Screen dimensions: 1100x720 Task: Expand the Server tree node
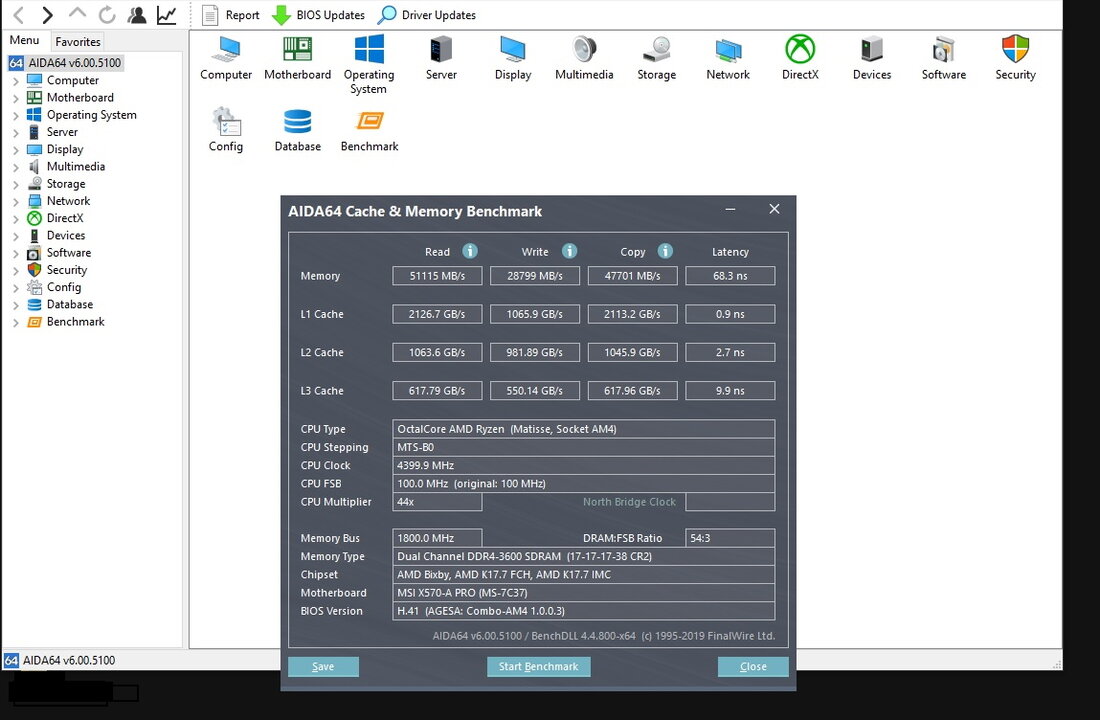[15, 133]
